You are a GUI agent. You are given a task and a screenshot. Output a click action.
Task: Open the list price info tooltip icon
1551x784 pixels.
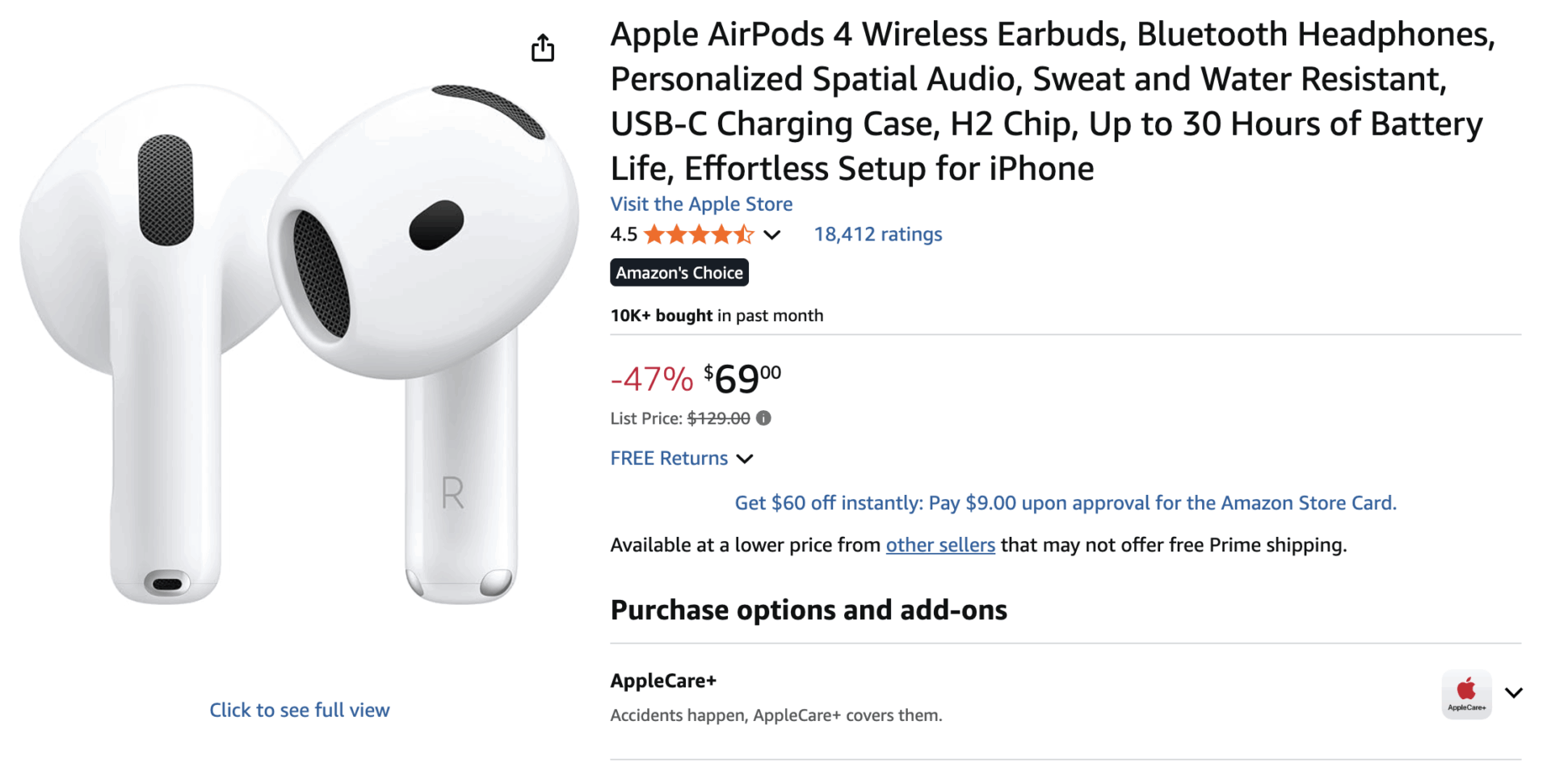(763, 418)
